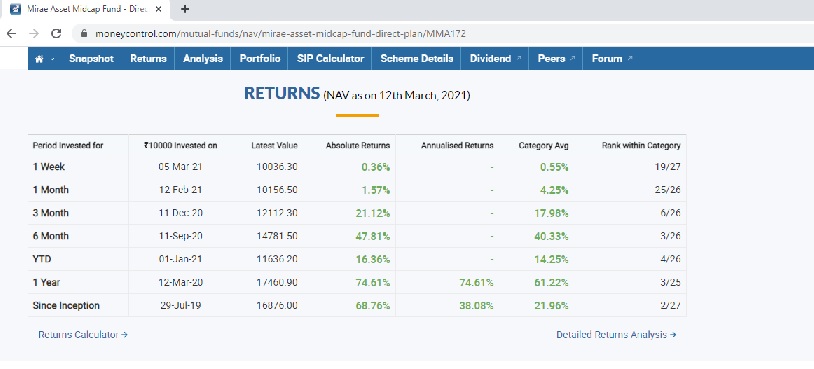Open the Forum external link
The height and width of the screenshot is (369, 814).
[612, 59]
